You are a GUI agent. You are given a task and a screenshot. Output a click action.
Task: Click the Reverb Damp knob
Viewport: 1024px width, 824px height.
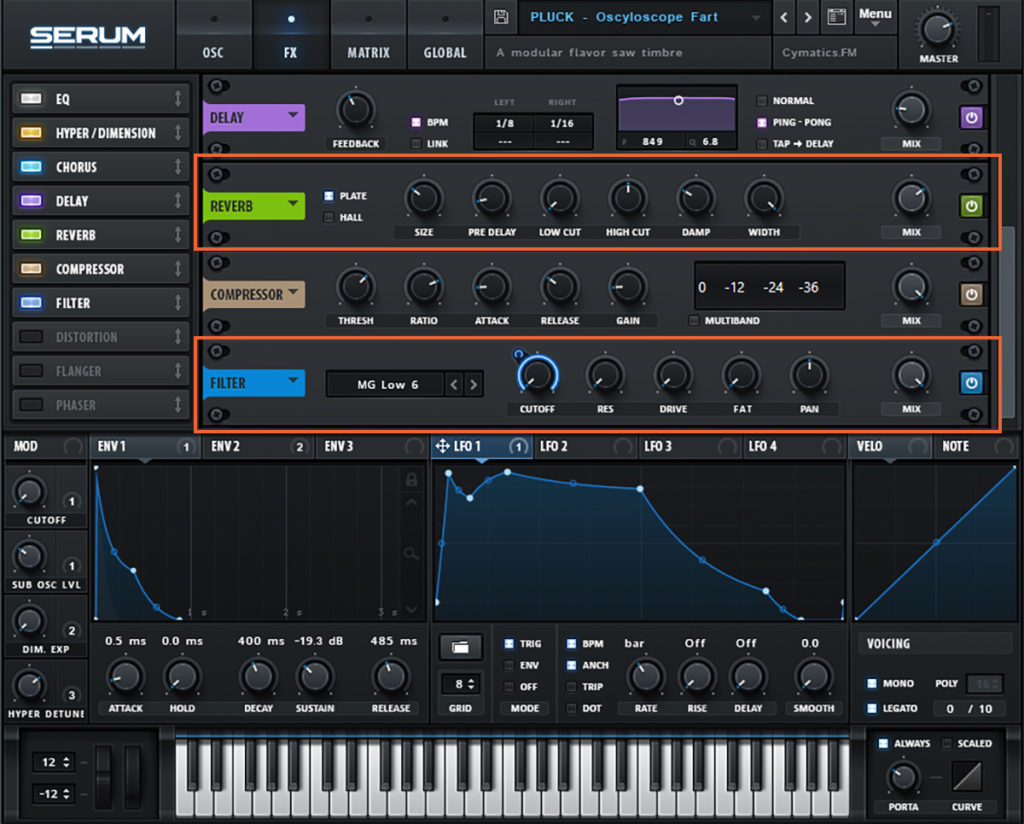(x=696, y=199)
